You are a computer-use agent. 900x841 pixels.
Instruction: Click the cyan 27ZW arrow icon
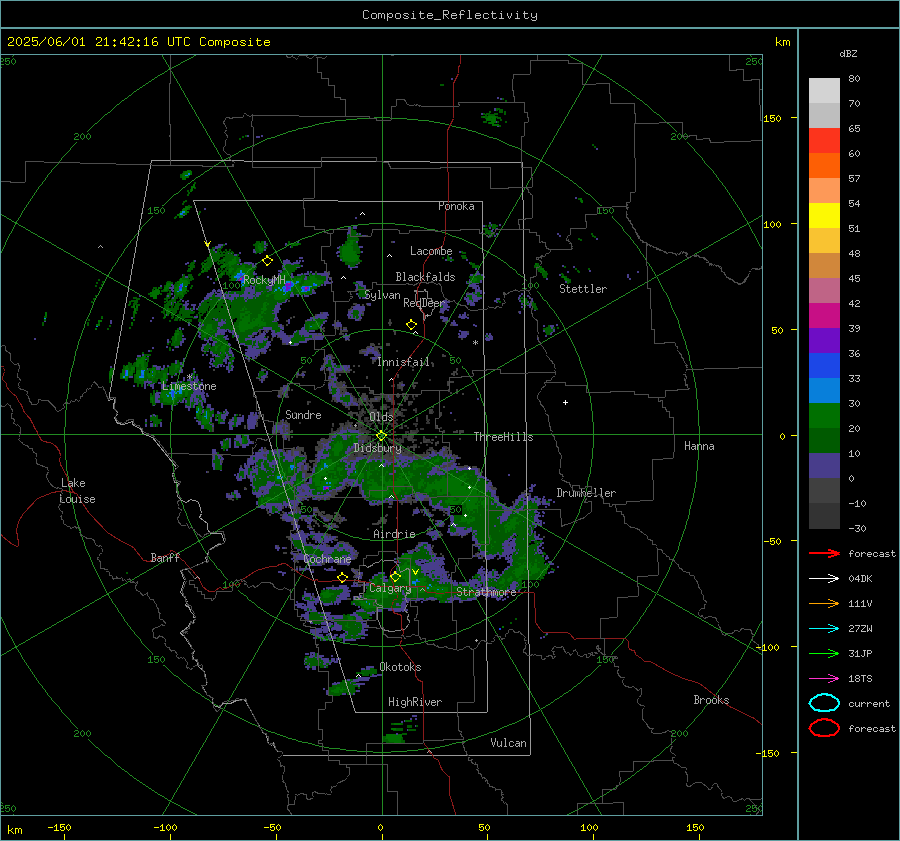point(824,629)
